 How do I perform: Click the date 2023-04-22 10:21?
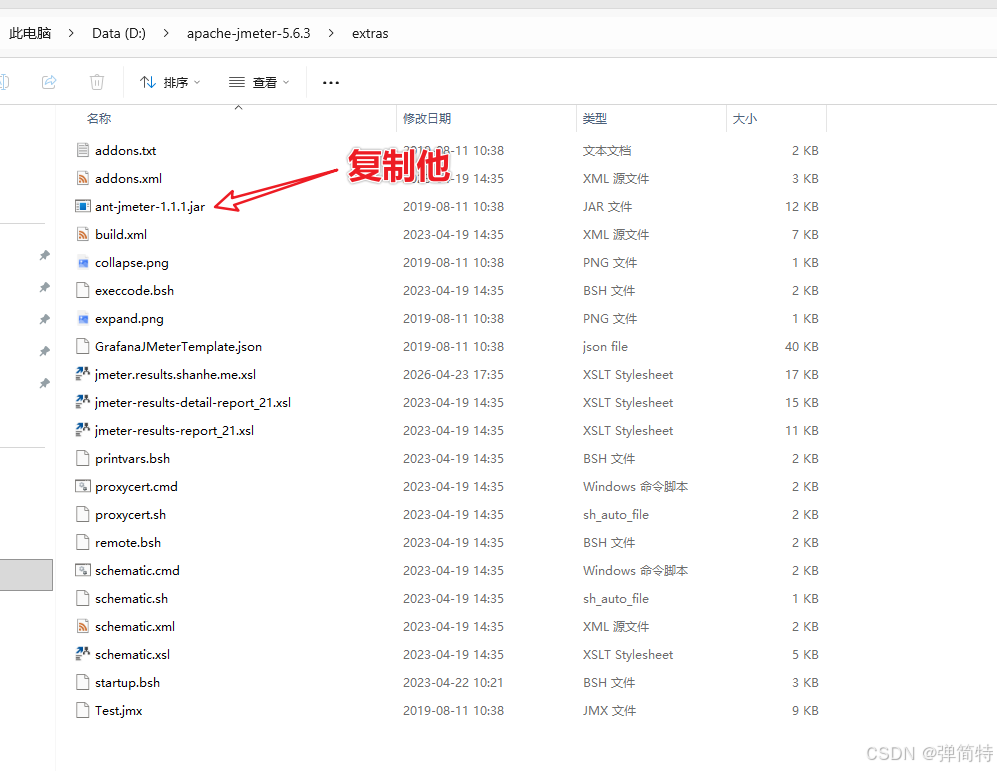pyautogui.click(x=453, y=682)
